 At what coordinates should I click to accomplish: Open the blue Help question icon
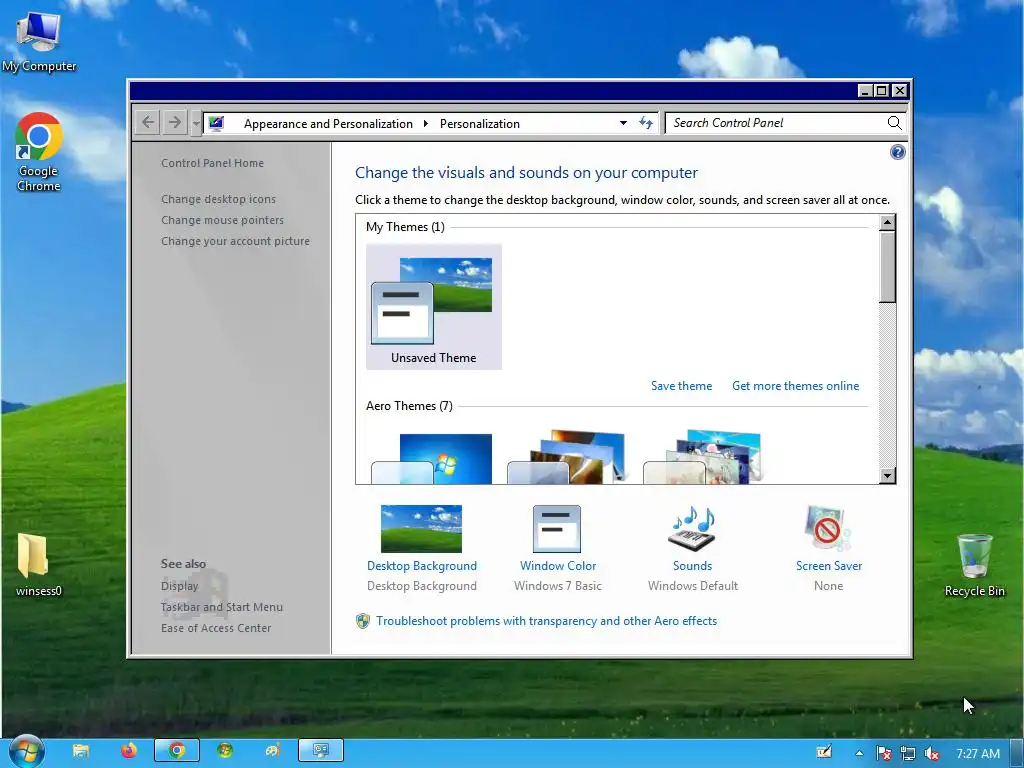pos(897,152)
